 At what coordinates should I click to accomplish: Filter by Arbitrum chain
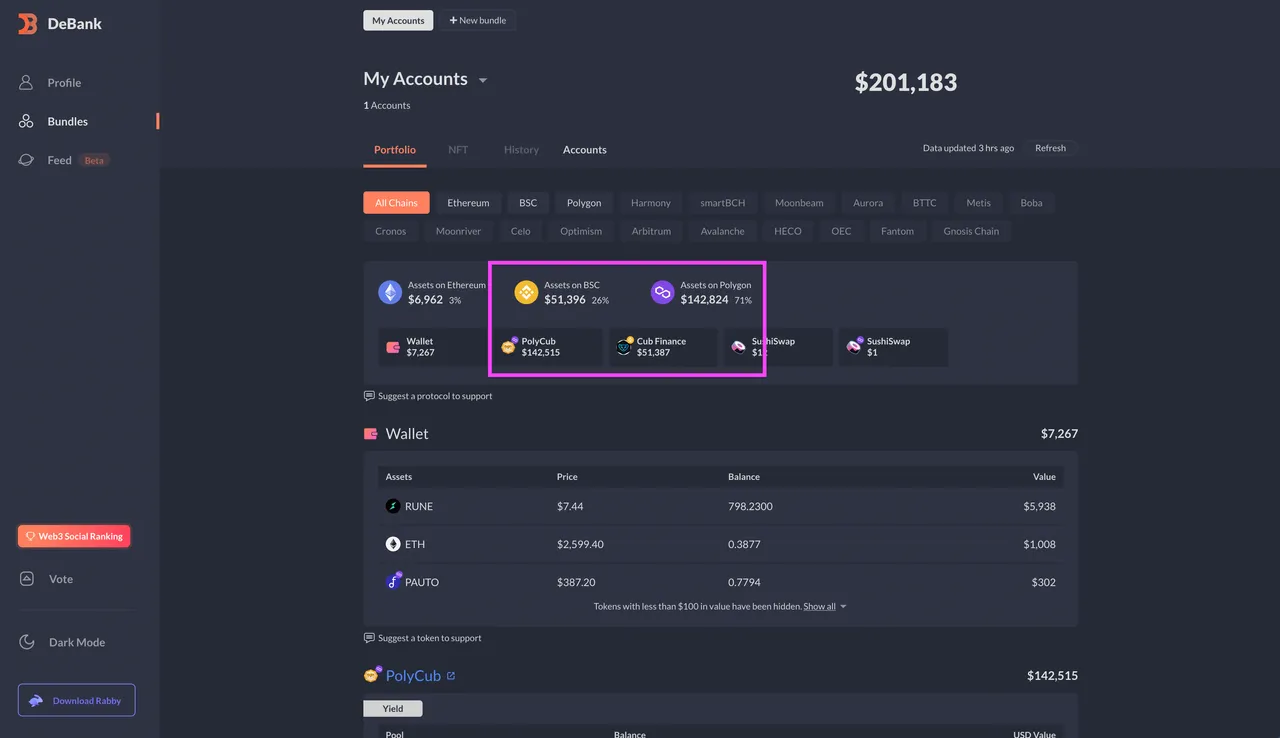651,231
